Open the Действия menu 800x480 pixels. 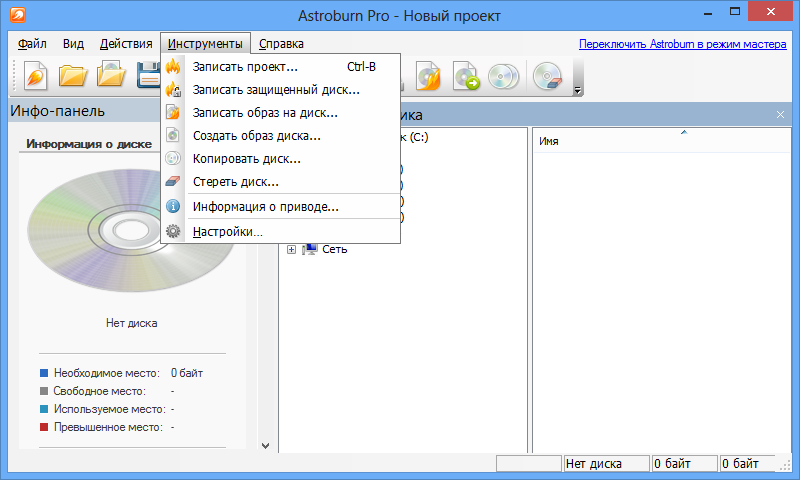[126, 44]
